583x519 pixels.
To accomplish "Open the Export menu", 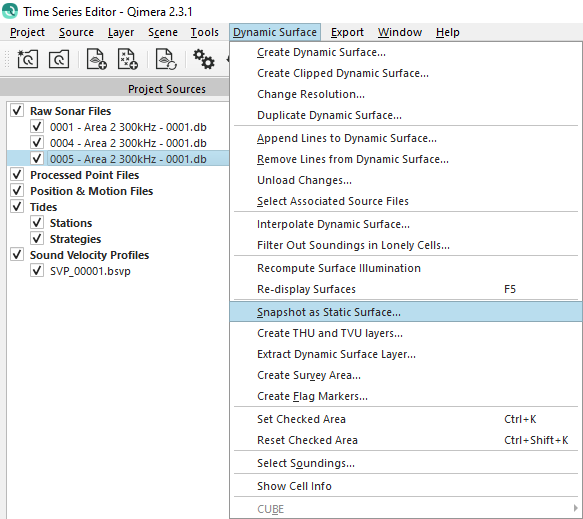I will pyautogui.click(x=347, y=32).
